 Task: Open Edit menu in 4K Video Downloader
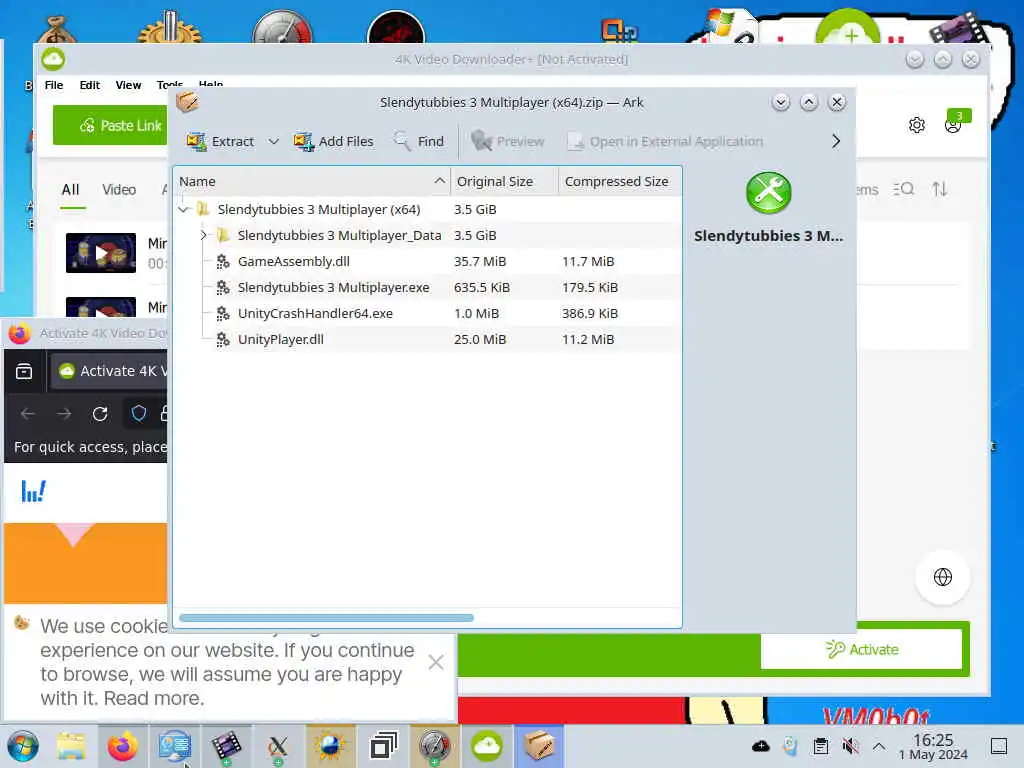click(x=89, y=85)
